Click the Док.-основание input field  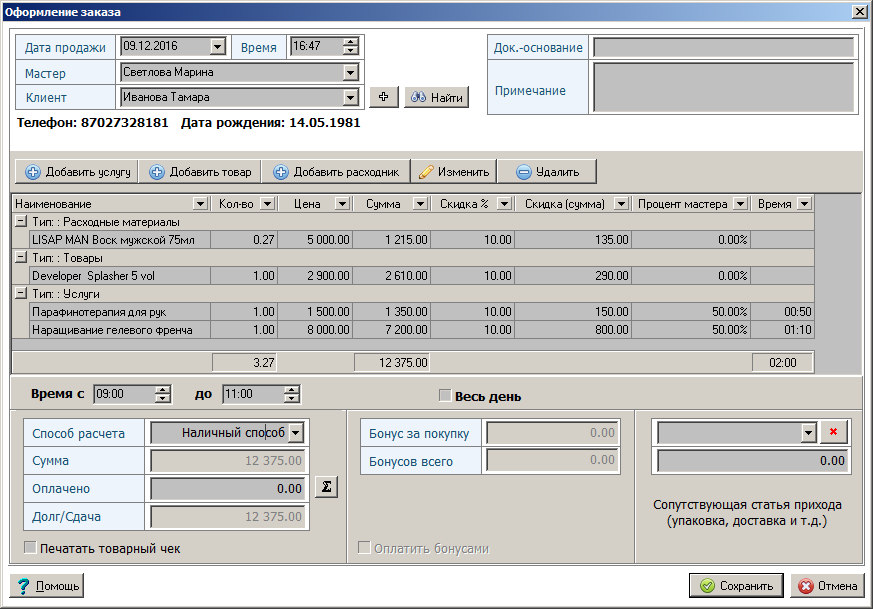pyautogui.click(x=723, y=47)
